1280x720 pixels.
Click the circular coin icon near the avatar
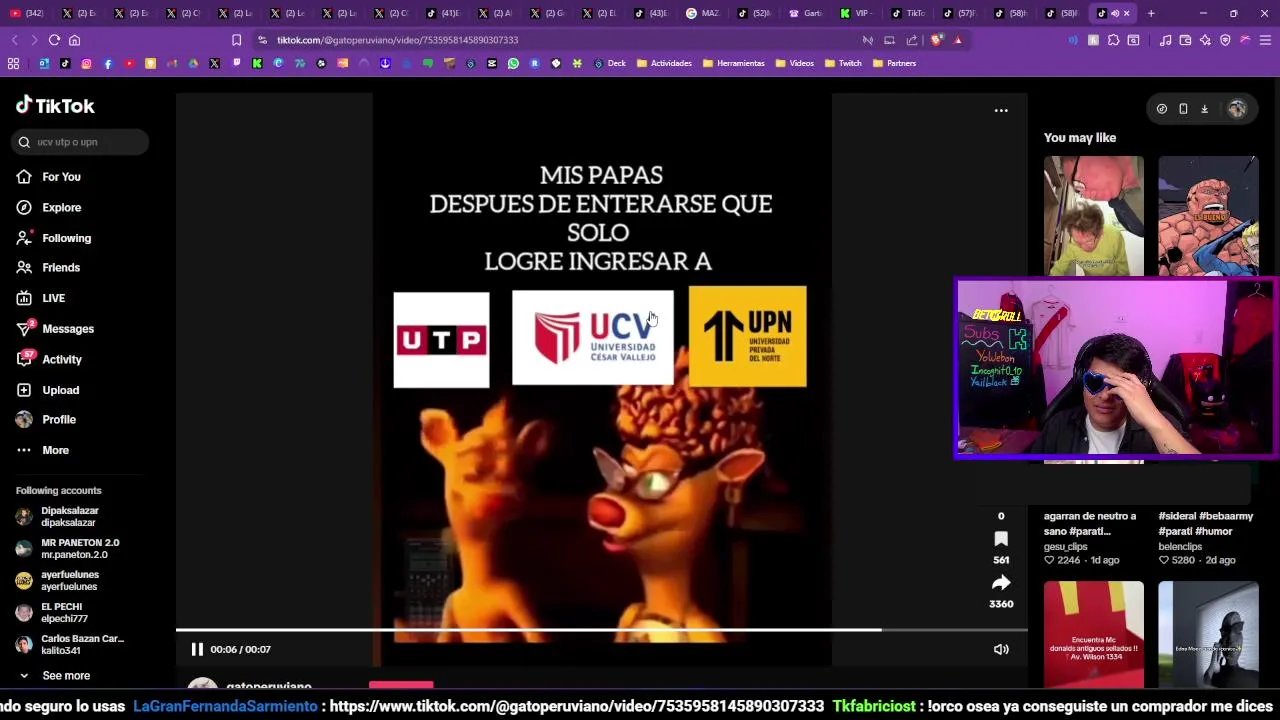click(1161, 109)
